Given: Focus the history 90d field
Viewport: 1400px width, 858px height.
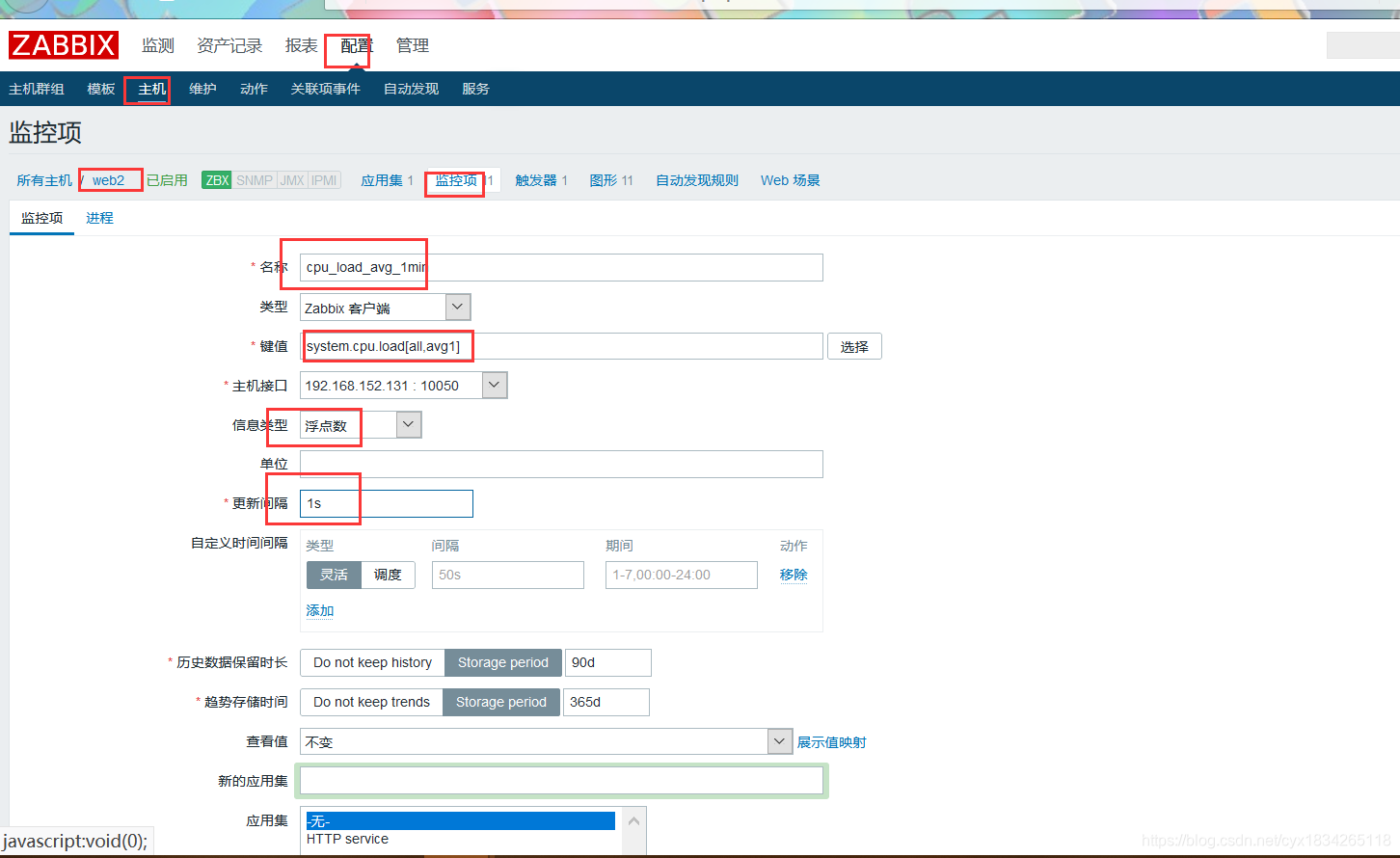Looking at the screenshot, I should [608, 662].
